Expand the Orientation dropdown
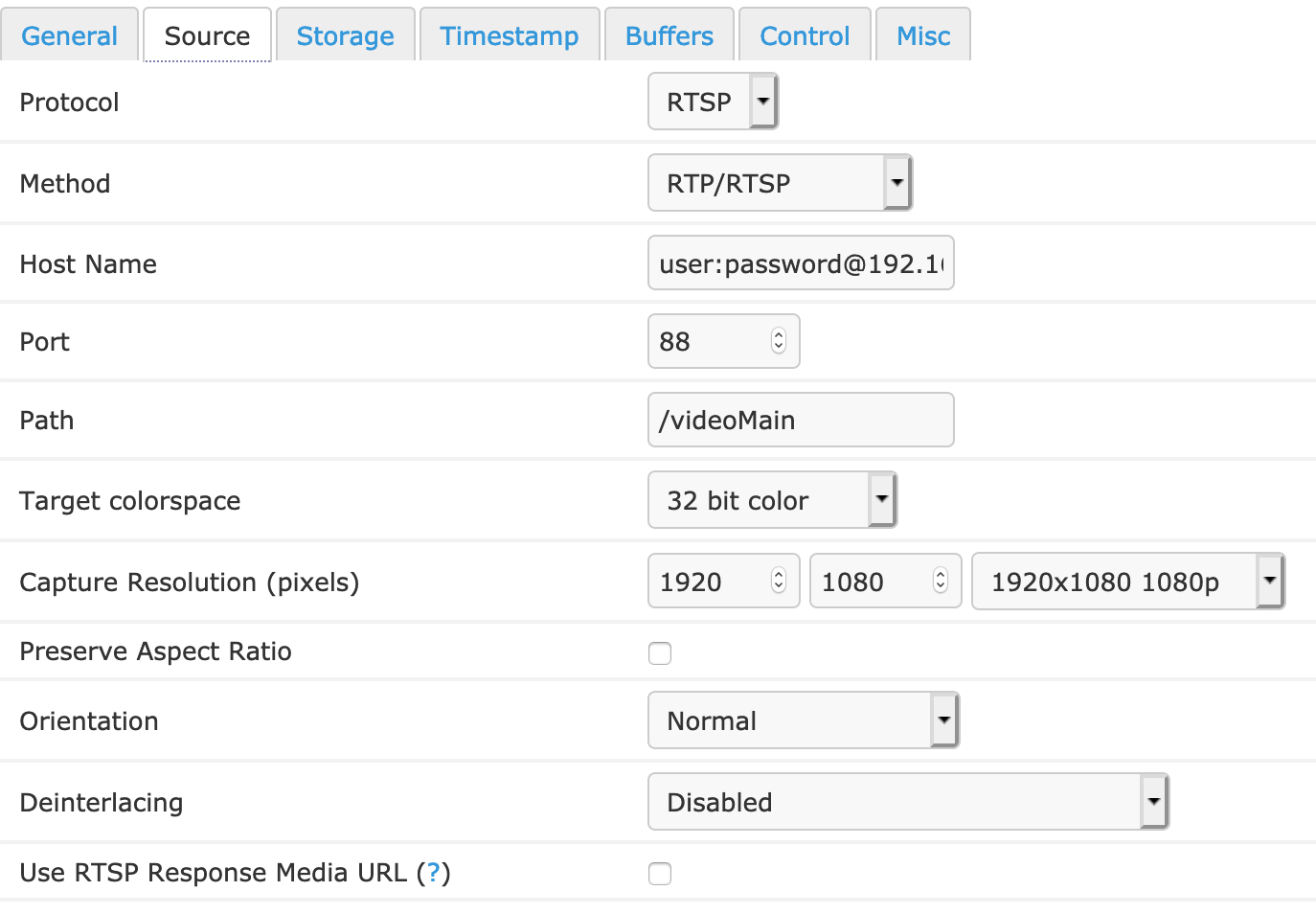The width and height of the screenshot is (1316, 914). (944, 720)
